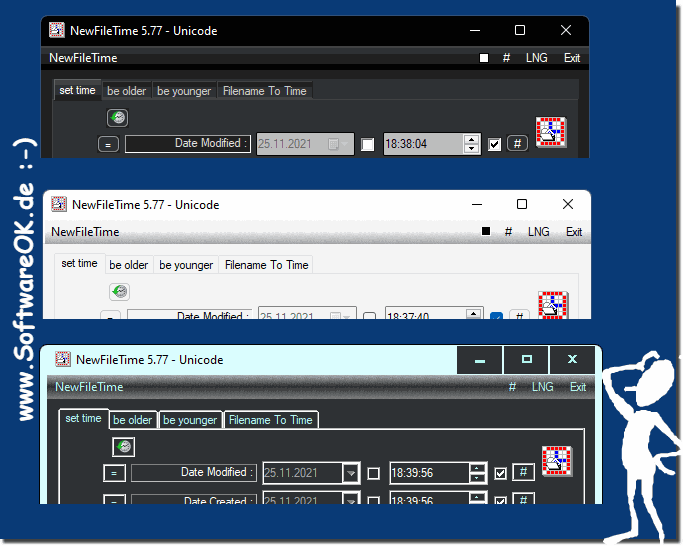Open 'Filename To Time' tab in bottom window
Image resolution: width=683 pixels, height=546 pixels.
tap(271, 420)
